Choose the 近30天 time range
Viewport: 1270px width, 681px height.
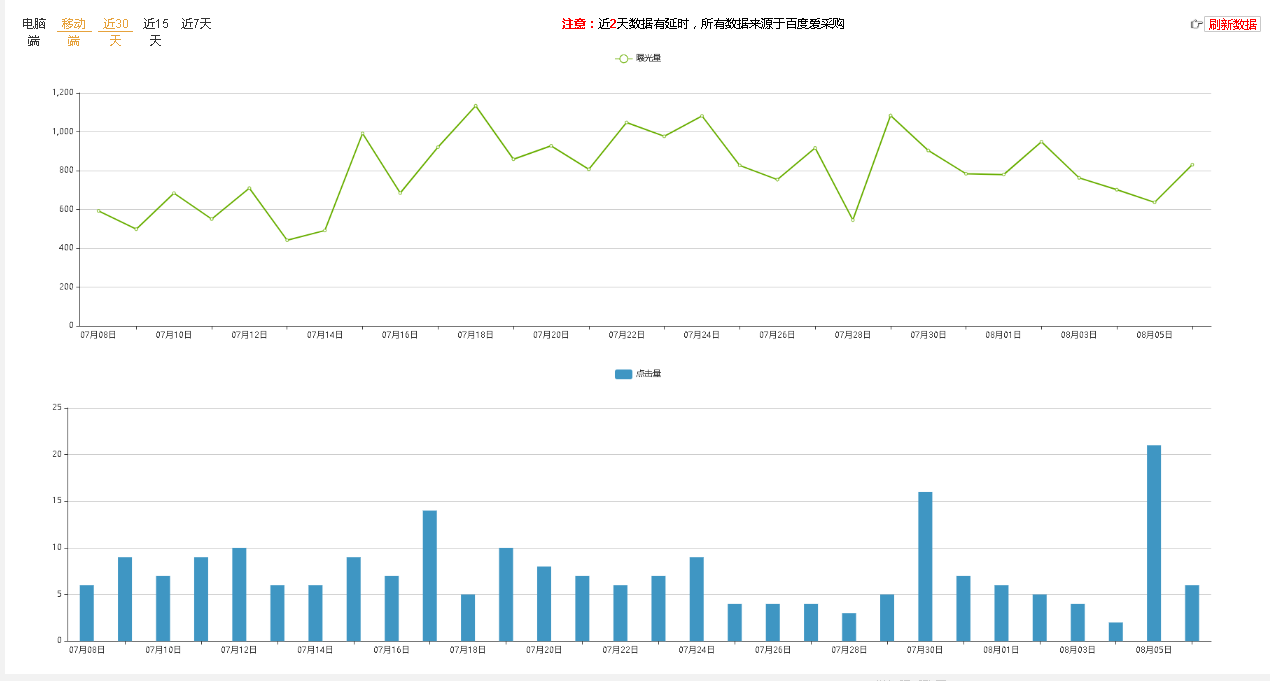(x=115, y=32)
